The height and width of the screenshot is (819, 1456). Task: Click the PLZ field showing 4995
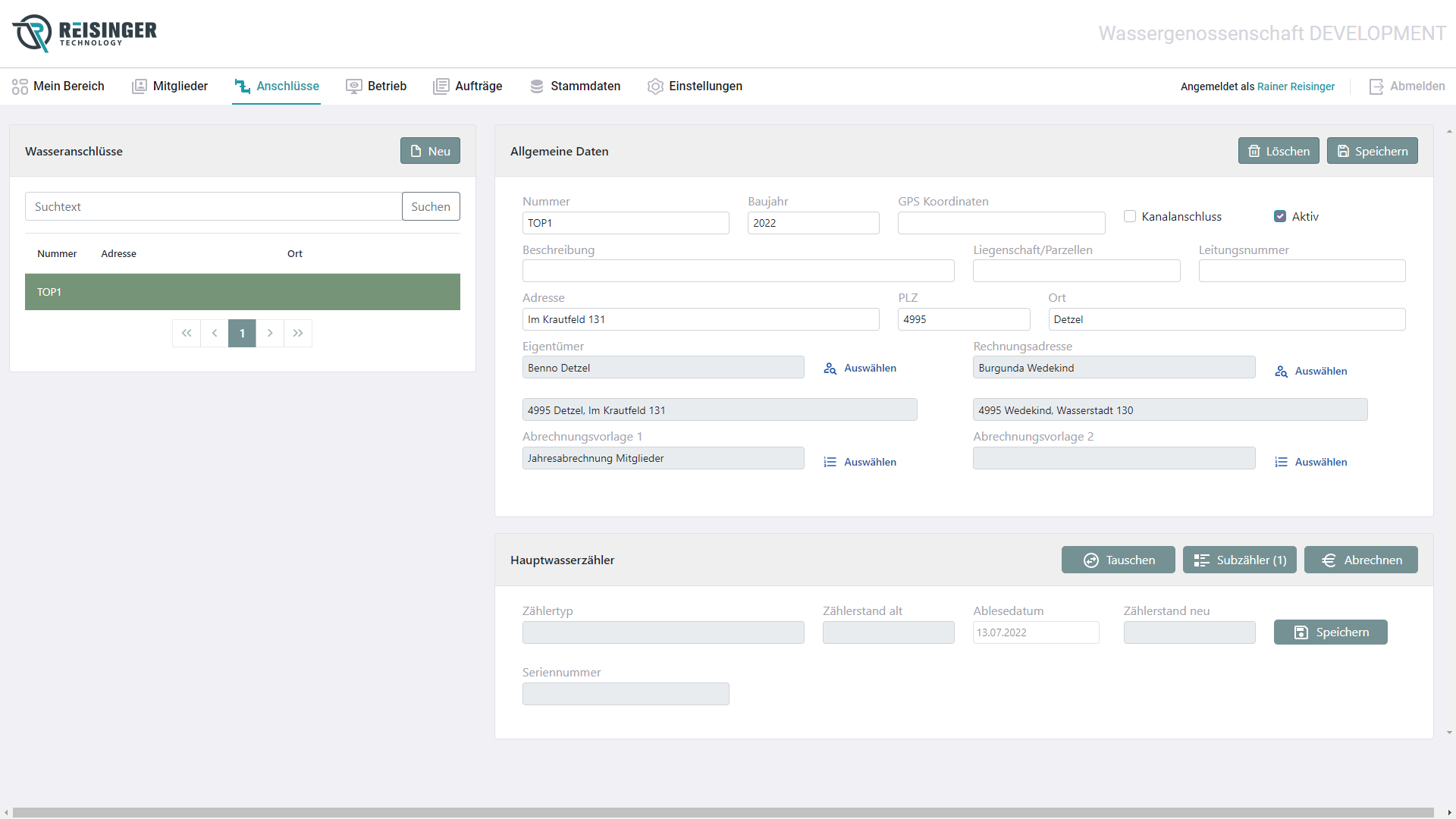[964, 319]
